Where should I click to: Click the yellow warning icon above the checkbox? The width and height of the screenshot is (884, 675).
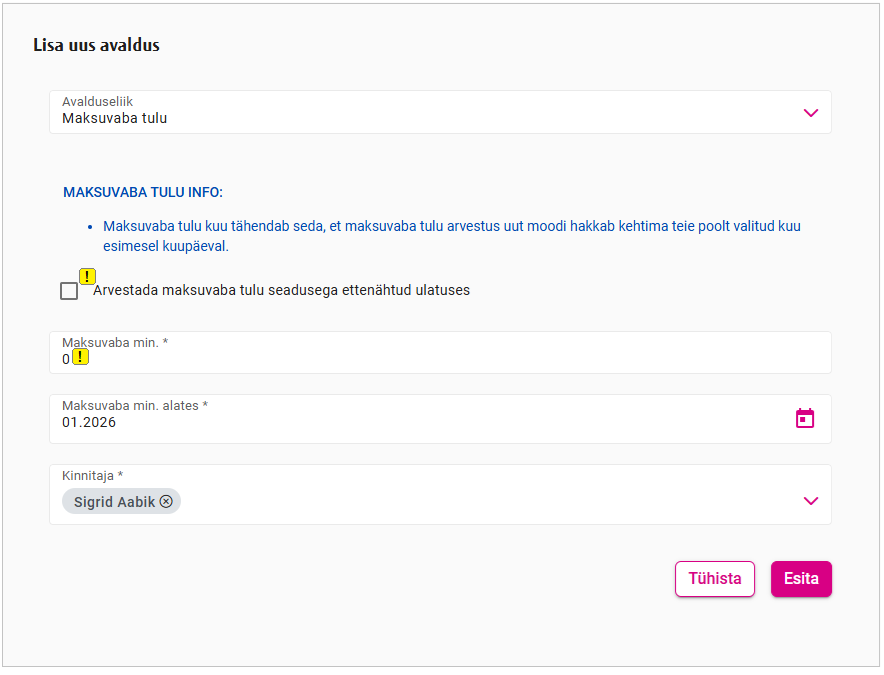[88, 277]
